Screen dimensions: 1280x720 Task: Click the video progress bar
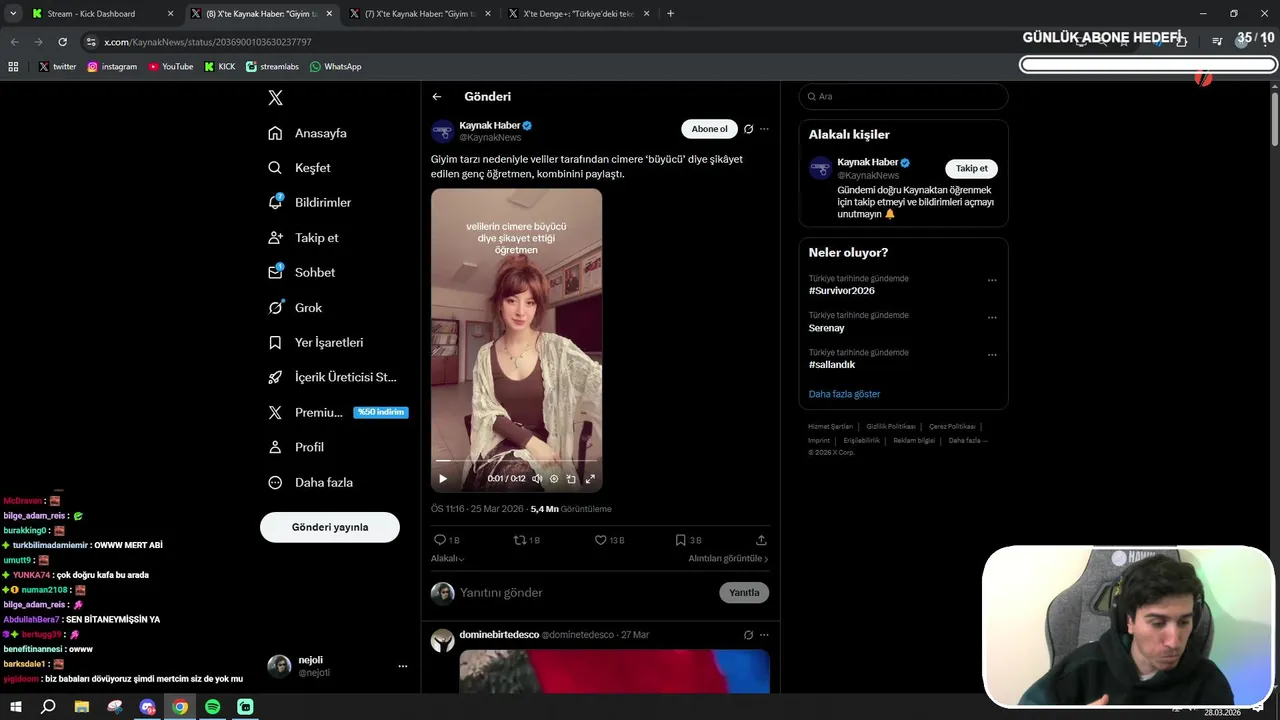point(516,461)
